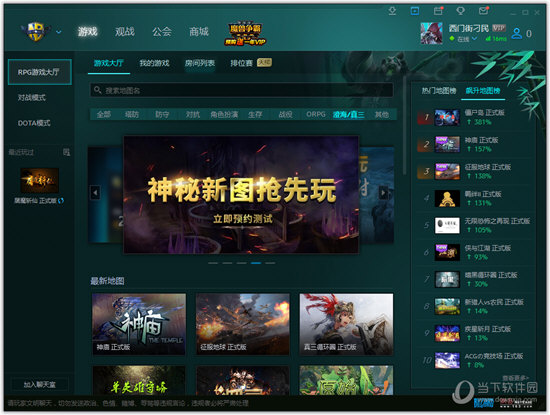Viewport: 550px width, 415px height.
Task: Click the carousel previous arrow
Action: (x=95, y=192)
